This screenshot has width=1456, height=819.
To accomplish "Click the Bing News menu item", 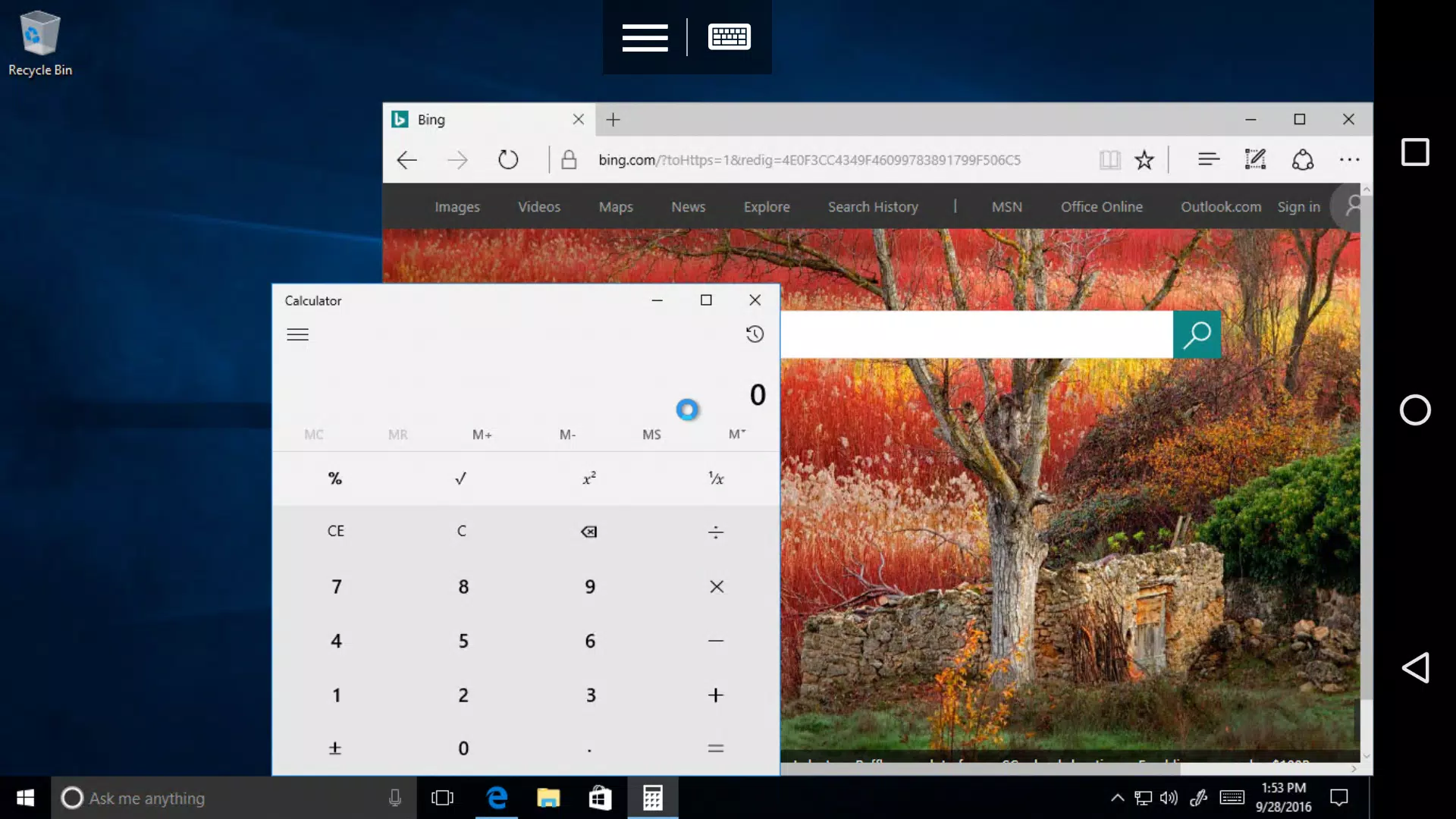I will (x=689, y=207).
